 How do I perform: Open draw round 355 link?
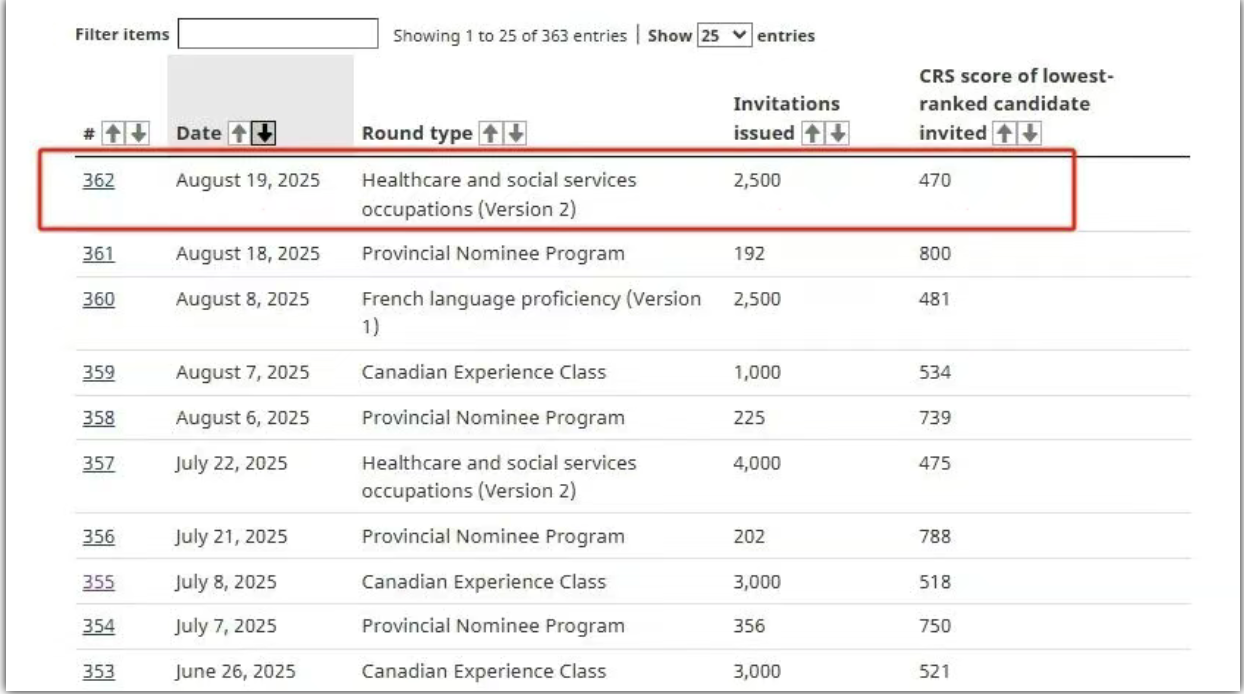pos(98,581)
